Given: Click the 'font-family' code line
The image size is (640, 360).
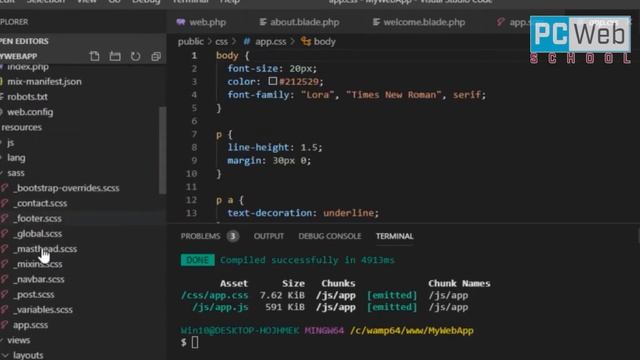Looking at the screenshot, I should (x=357, y=95).
